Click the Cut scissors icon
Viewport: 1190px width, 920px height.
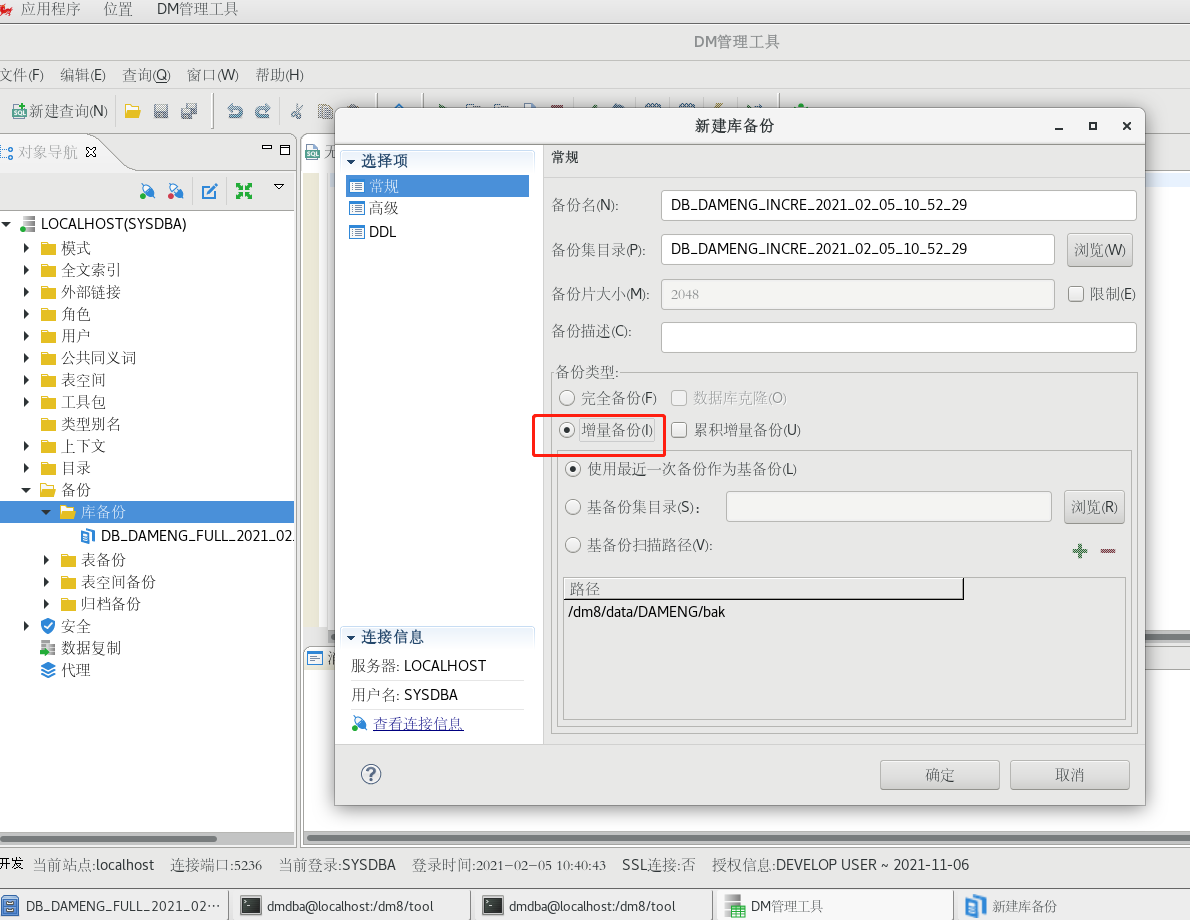tap(297, 112)
